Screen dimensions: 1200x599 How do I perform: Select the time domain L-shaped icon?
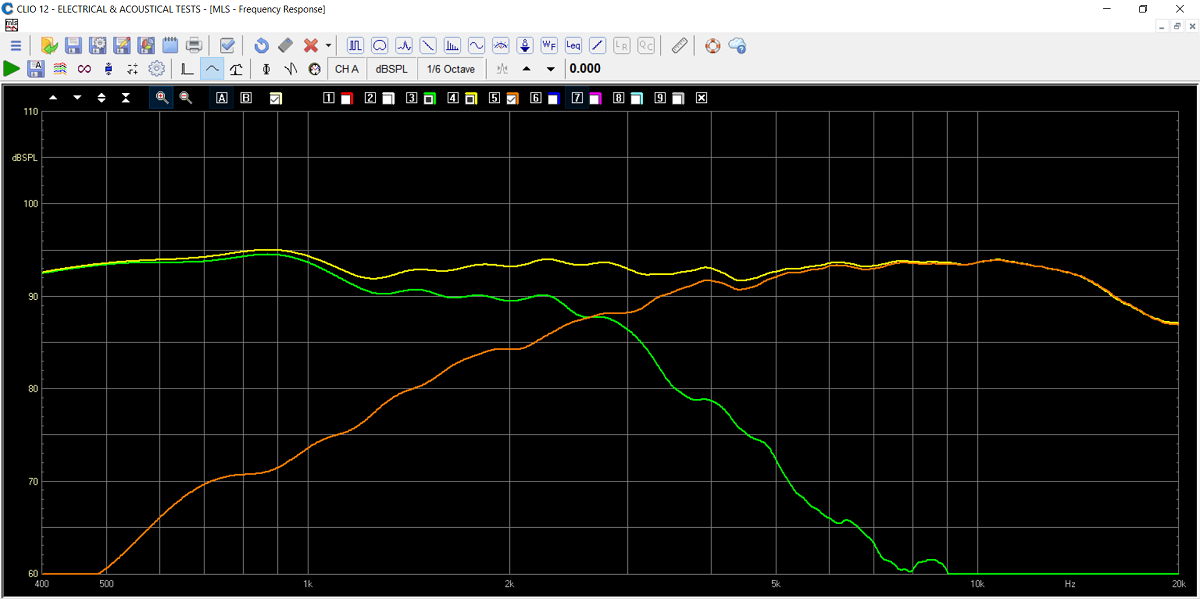pos(187,69)
